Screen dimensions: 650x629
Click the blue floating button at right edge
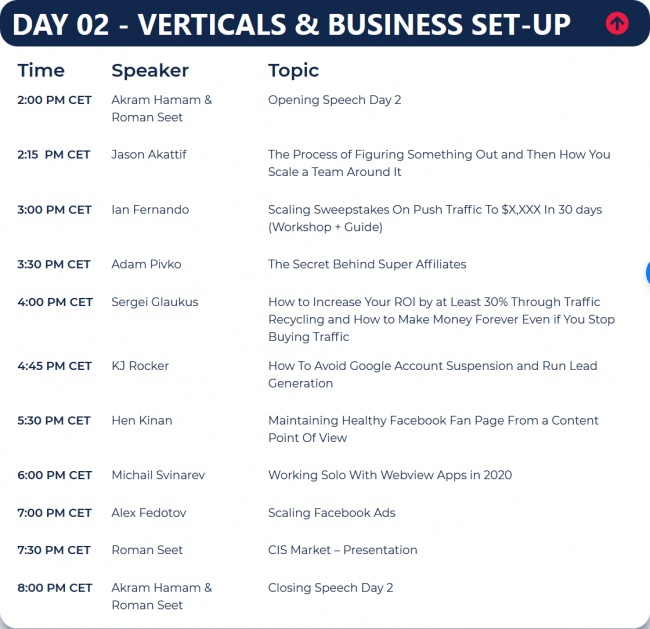[648, 273]
